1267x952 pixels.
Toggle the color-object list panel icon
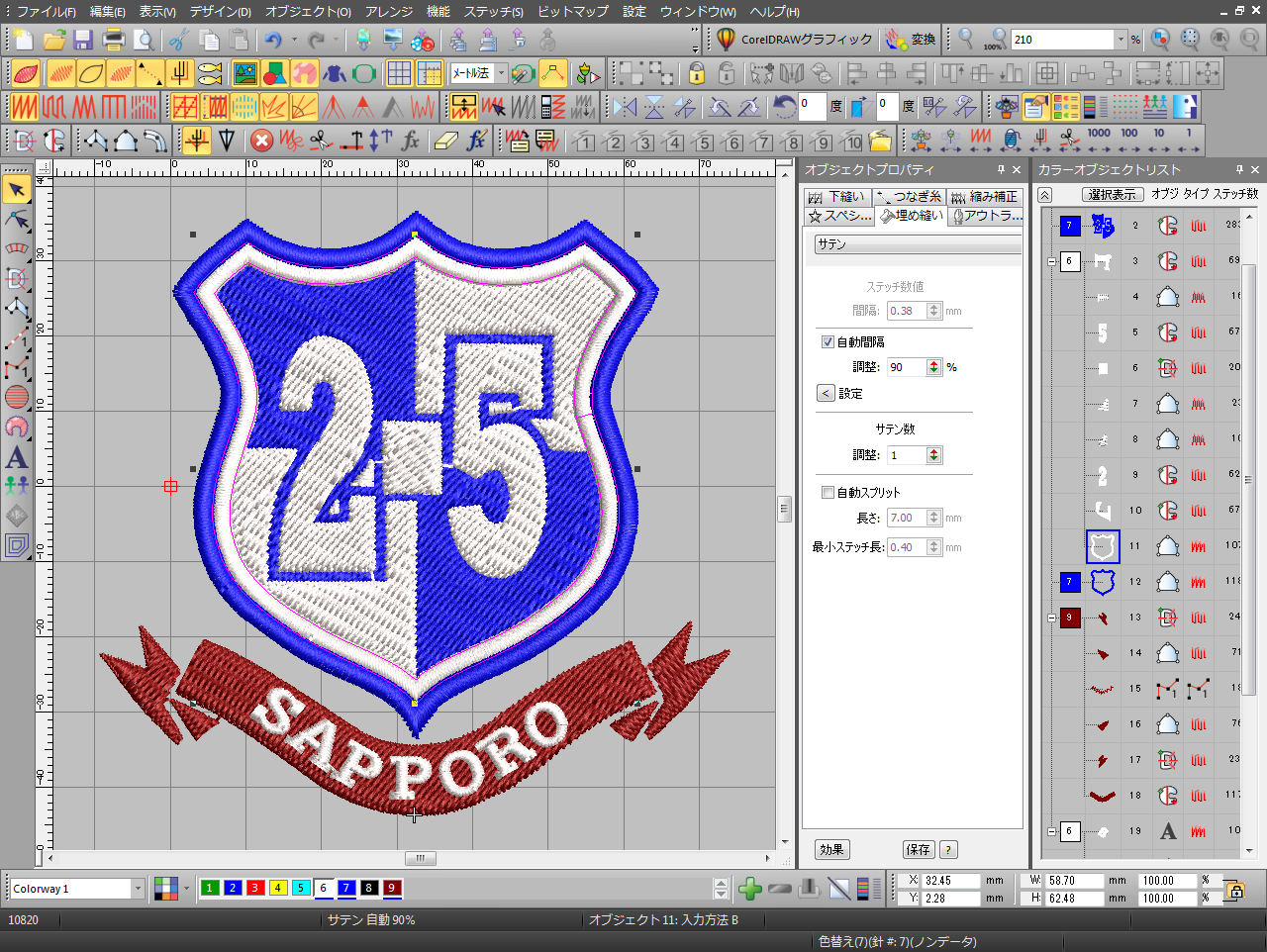[1066, 107]
